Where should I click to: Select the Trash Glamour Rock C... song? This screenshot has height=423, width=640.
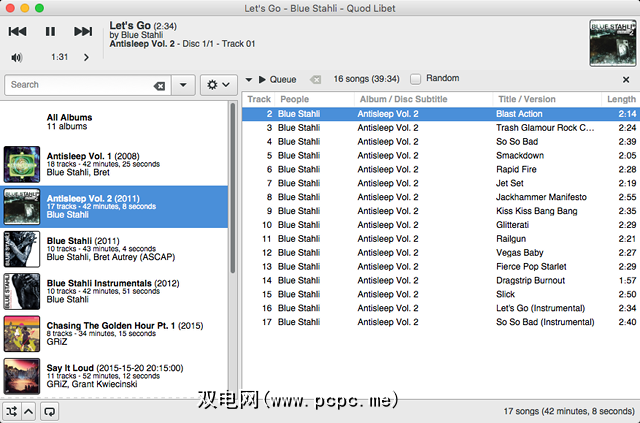point(441,128)
